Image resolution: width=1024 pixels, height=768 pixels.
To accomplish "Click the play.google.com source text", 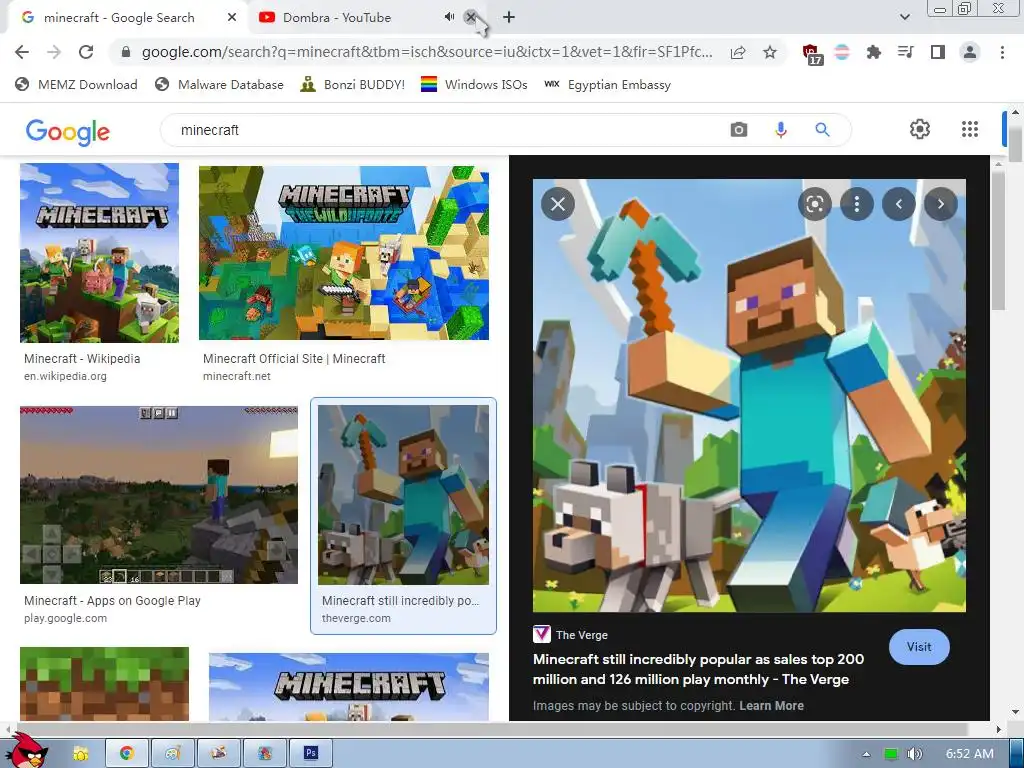I will pos(65,618).
